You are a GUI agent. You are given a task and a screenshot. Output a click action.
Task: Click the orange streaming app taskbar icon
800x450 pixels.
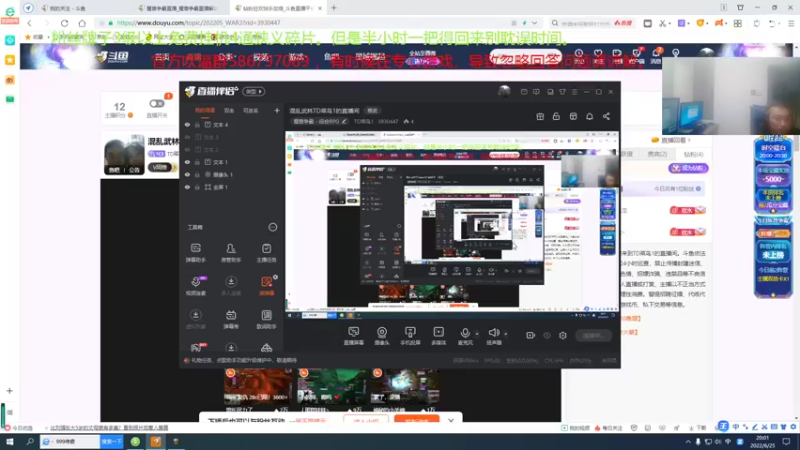pyautogui.click(x=156, y=441)
